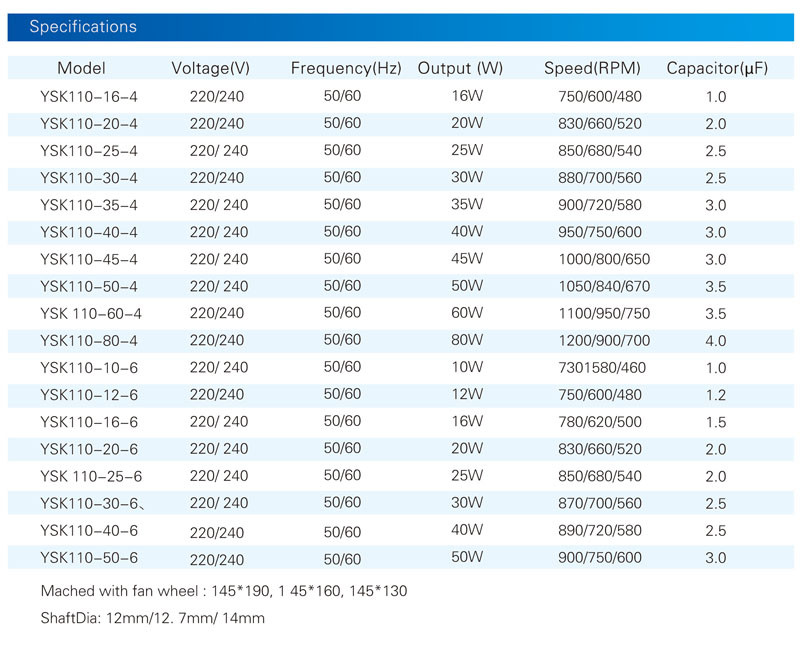Viewport: 800px width, 650px height.
Task: Click the Speed(RPM) column header
Action: click(x=592, y=69)
